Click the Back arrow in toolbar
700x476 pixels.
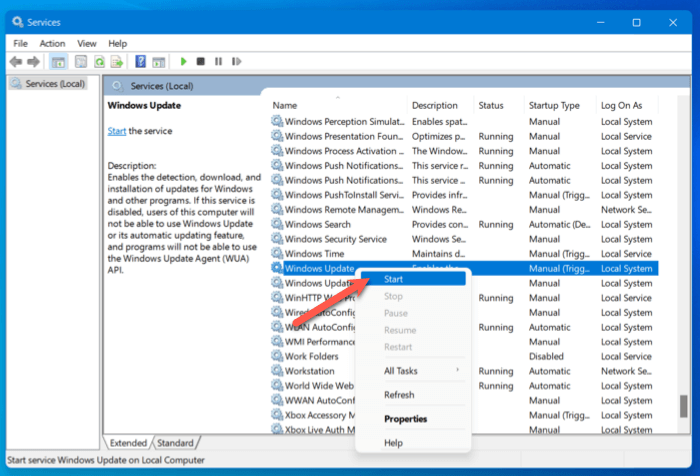pyautogui.click(x=16, y=62)
